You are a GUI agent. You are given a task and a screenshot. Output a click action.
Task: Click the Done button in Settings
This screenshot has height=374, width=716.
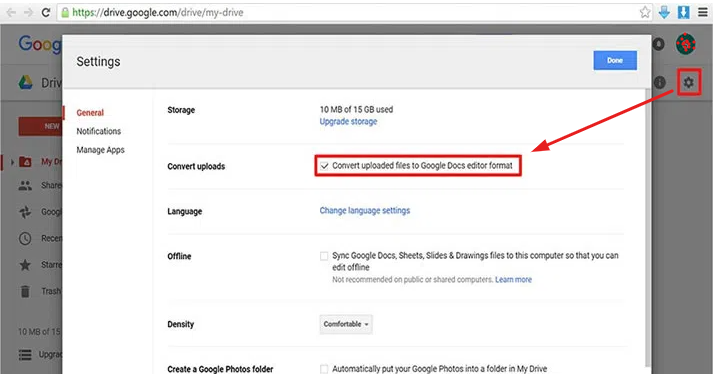[x=615, y=60]
